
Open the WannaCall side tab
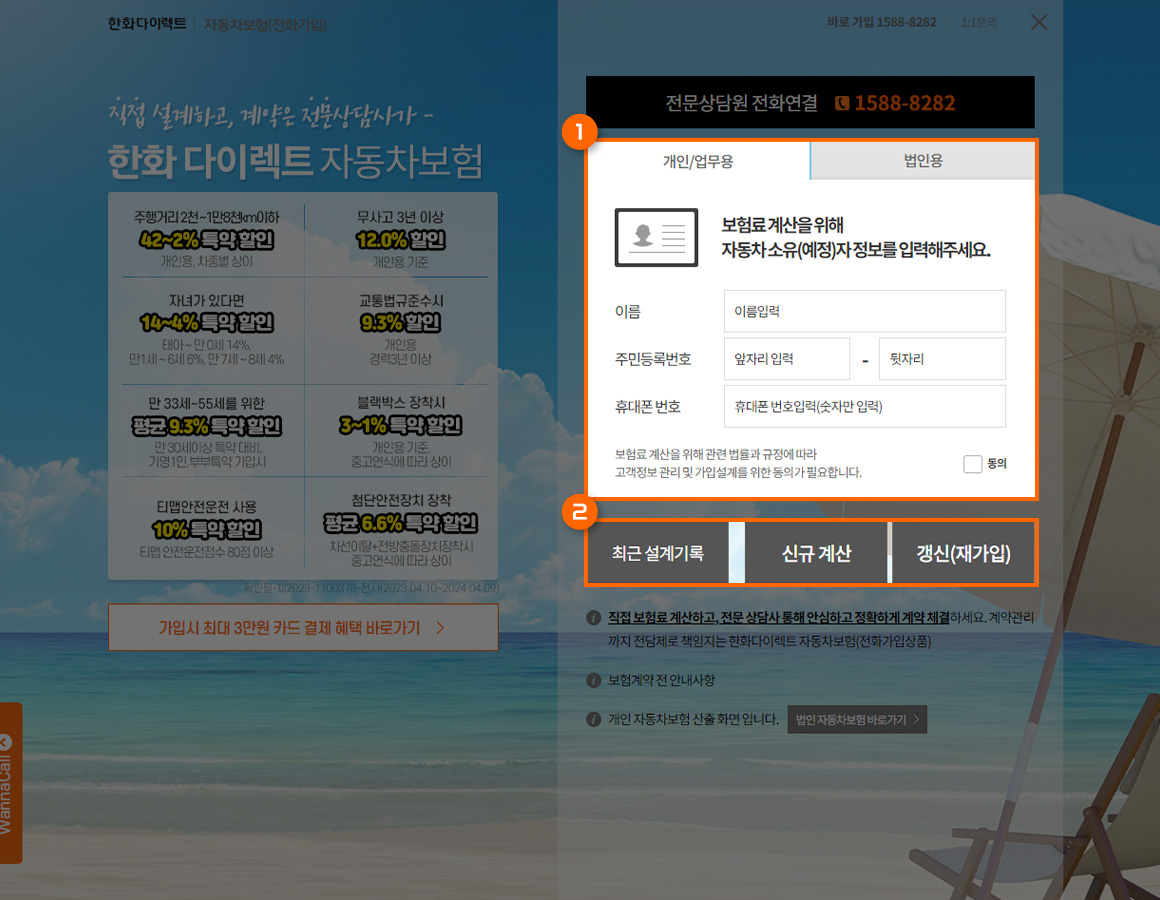[x=10, y=782]
